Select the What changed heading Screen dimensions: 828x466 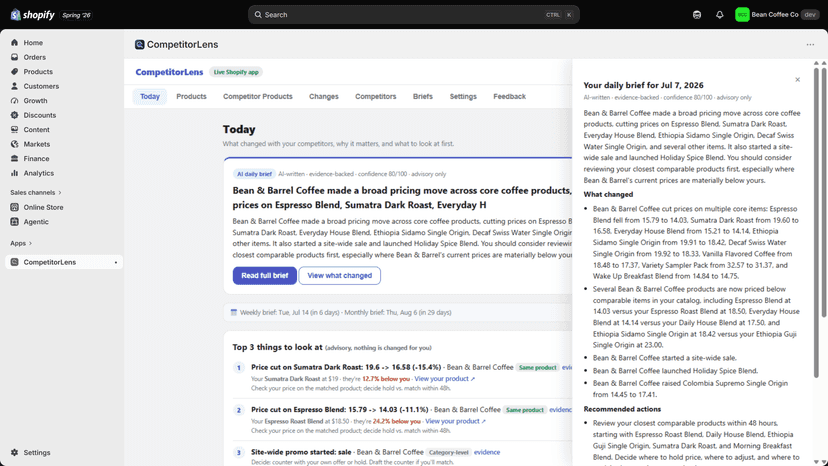pyautogui.click(x=608, y=194)
